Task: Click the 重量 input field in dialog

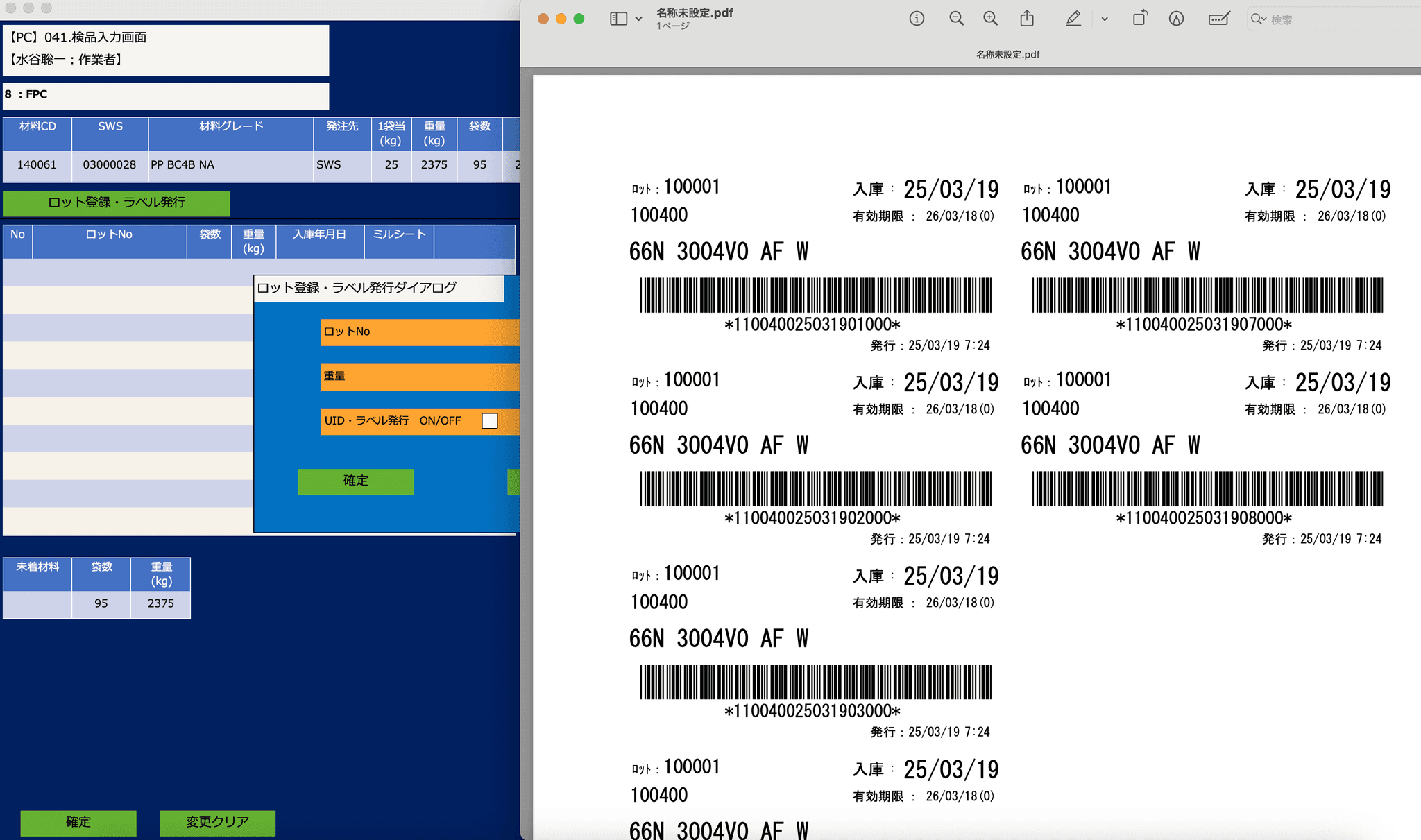Action: 444,376
